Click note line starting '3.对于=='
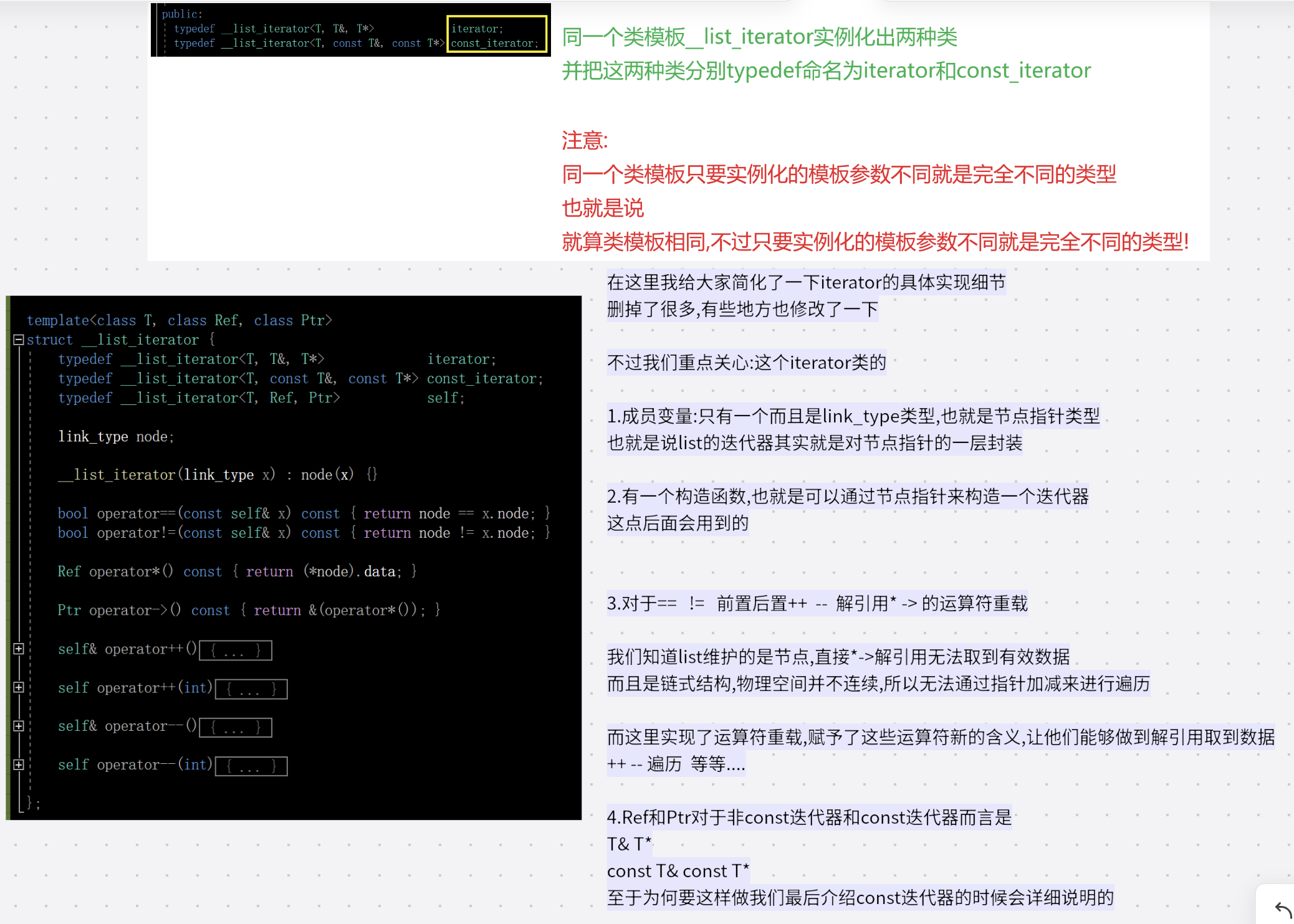The image size is (1294, 924). pyautogui.click(x=817, y=604)
